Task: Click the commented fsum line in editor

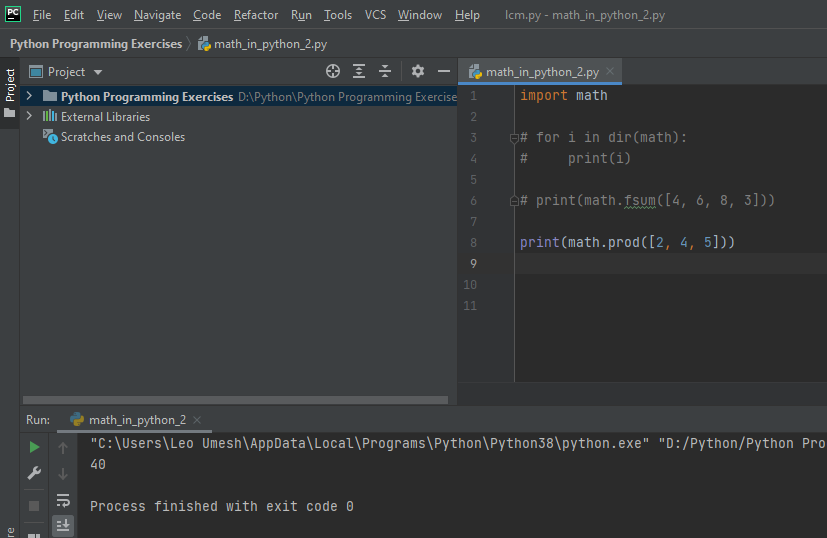Action: tap(647, 200)
